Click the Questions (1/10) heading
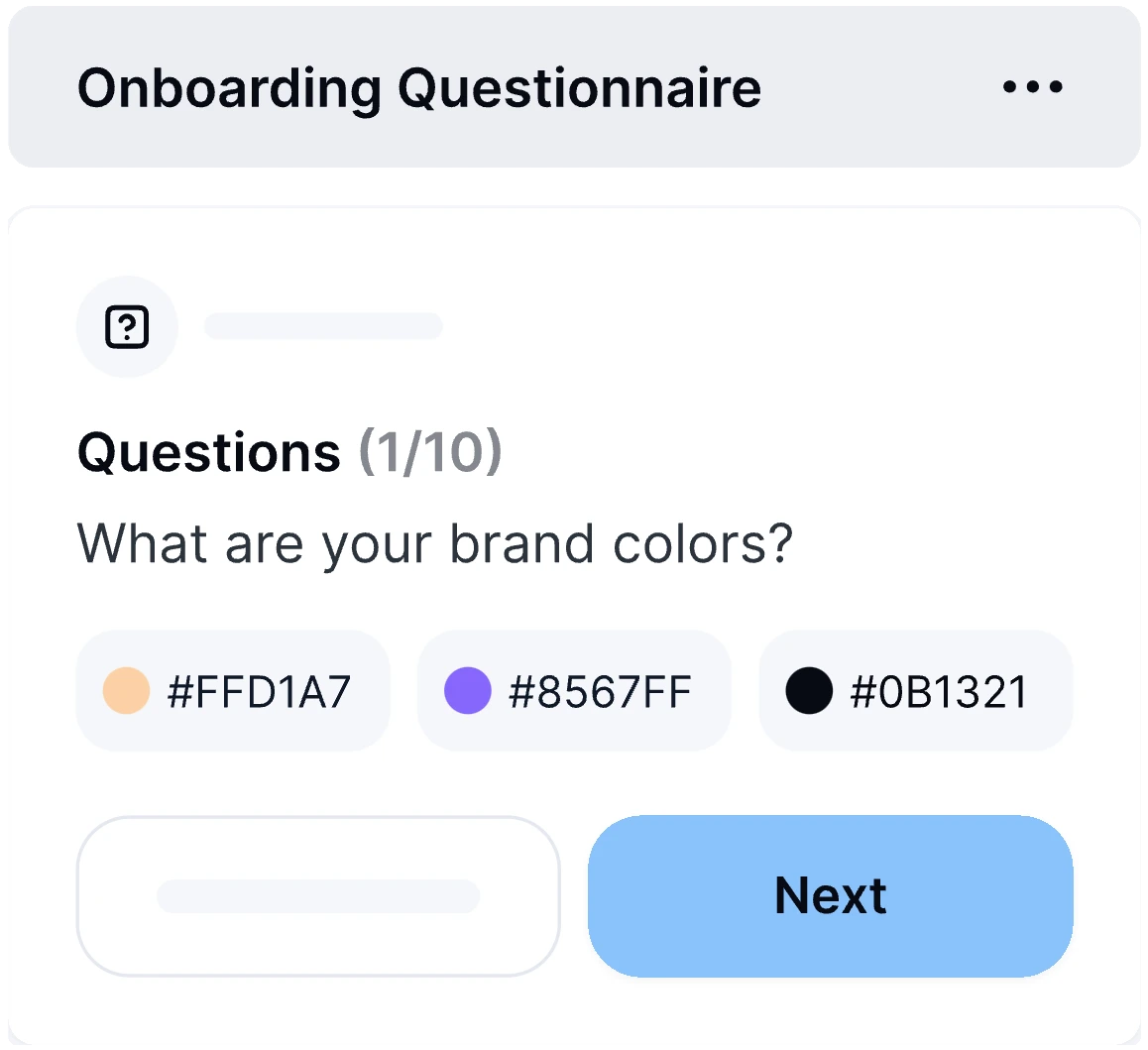 click(289, 452)
